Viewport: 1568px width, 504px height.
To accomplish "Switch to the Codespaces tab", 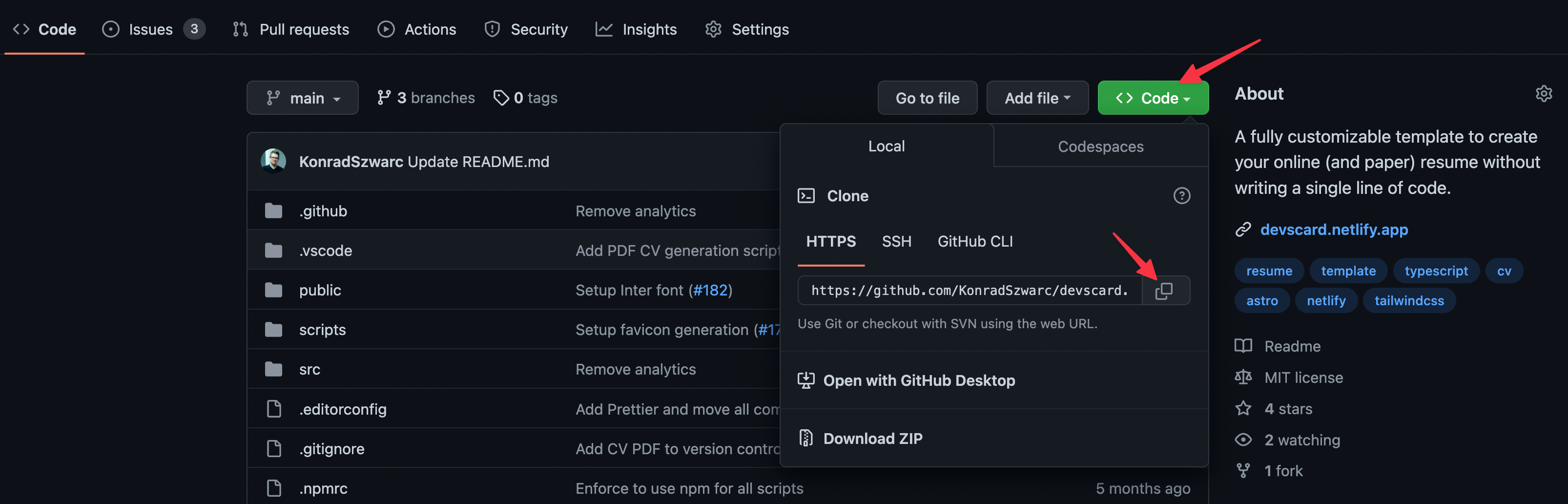I will 1100,147.
